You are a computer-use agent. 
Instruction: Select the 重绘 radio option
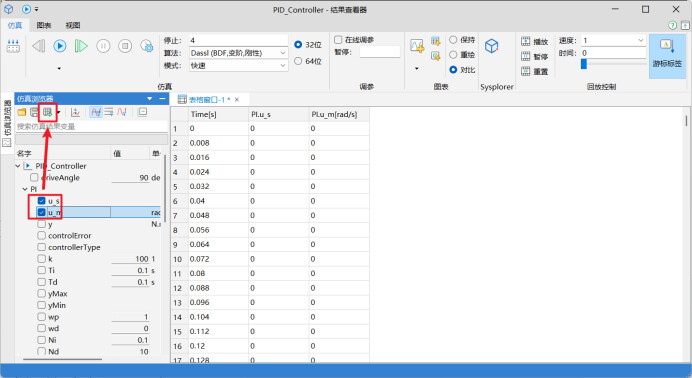453,55
